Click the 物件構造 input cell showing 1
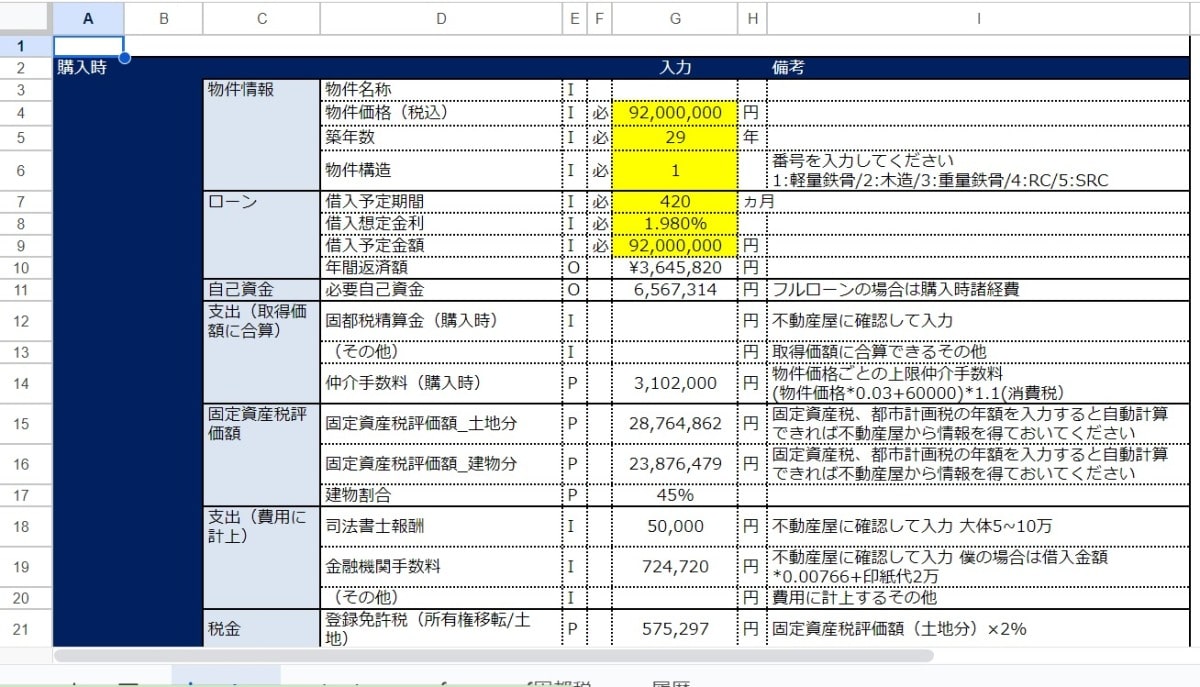 tap(675, 170)
